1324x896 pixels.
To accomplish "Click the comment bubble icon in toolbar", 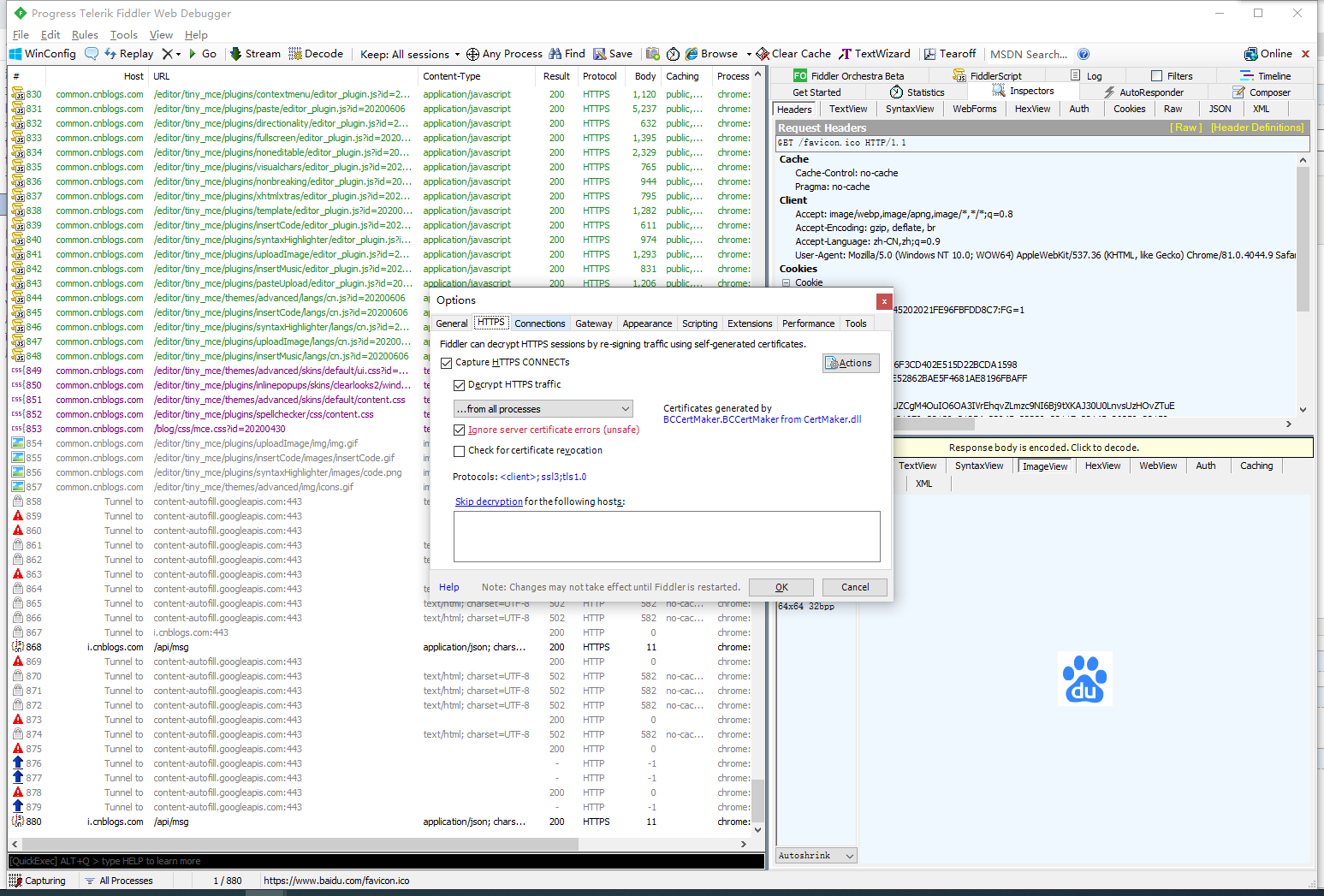I will [x=92, y=54].
